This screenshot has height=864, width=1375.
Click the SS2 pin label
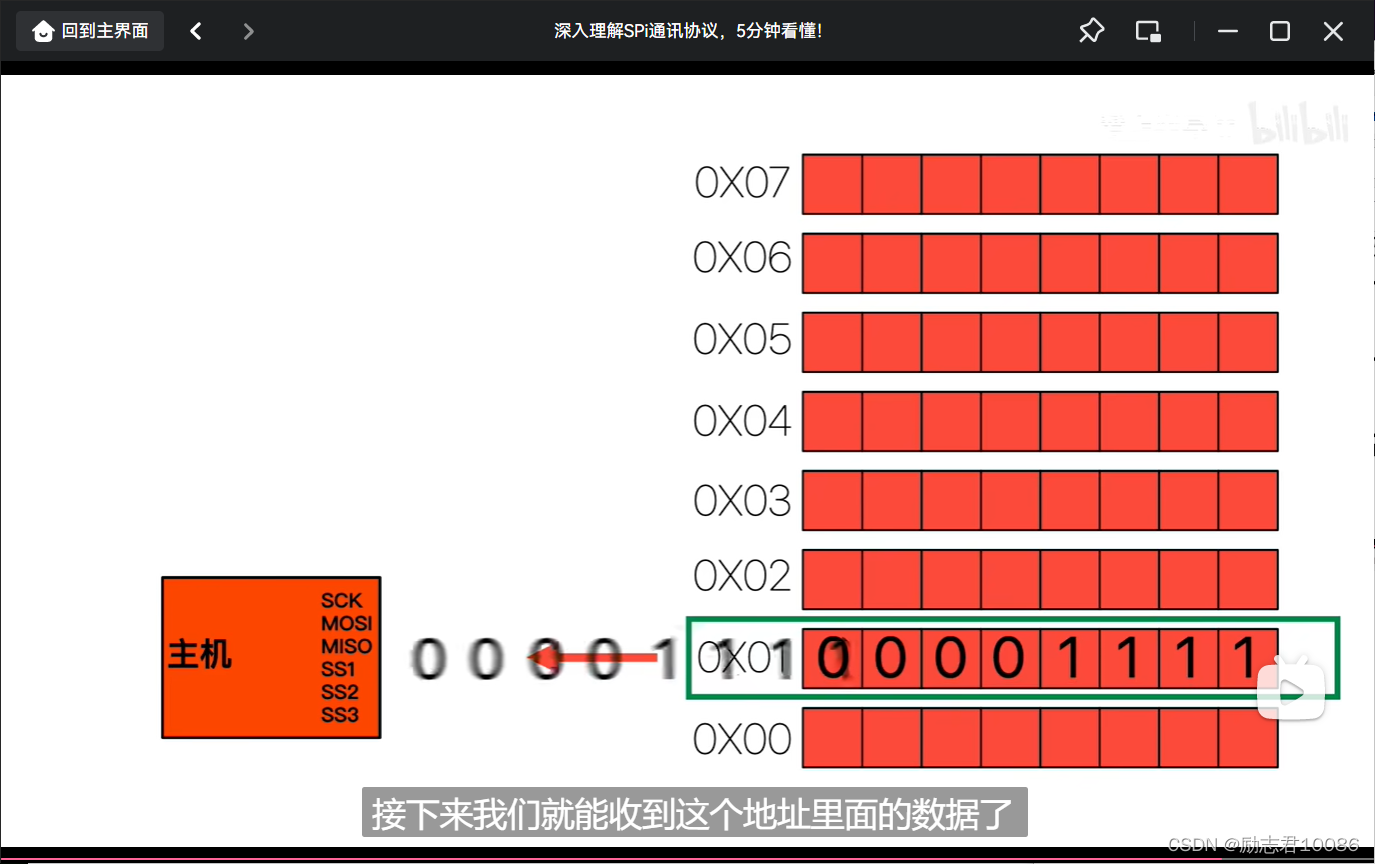coord(339,692)
